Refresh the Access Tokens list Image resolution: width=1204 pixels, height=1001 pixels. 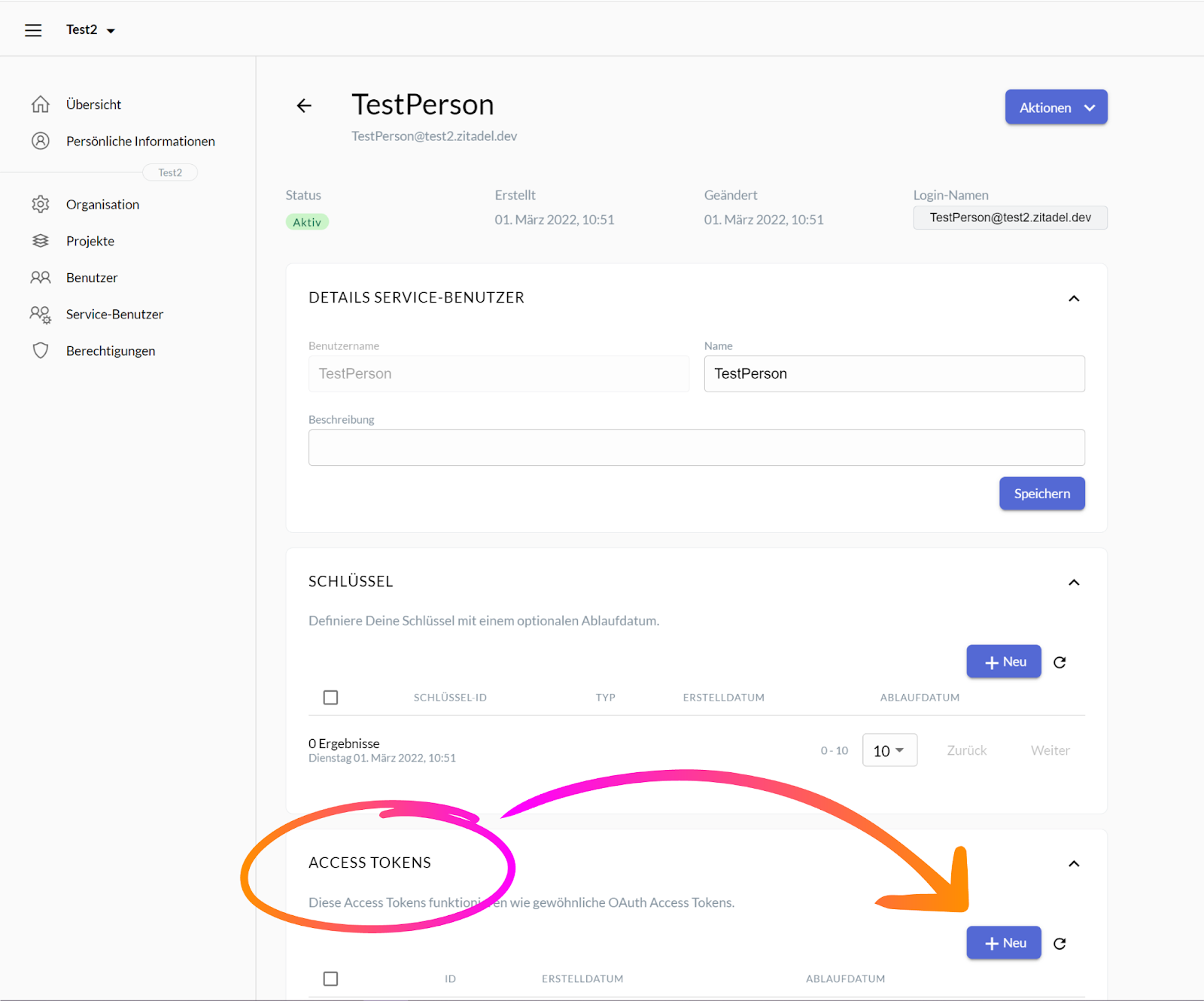tap(1060, 944)
